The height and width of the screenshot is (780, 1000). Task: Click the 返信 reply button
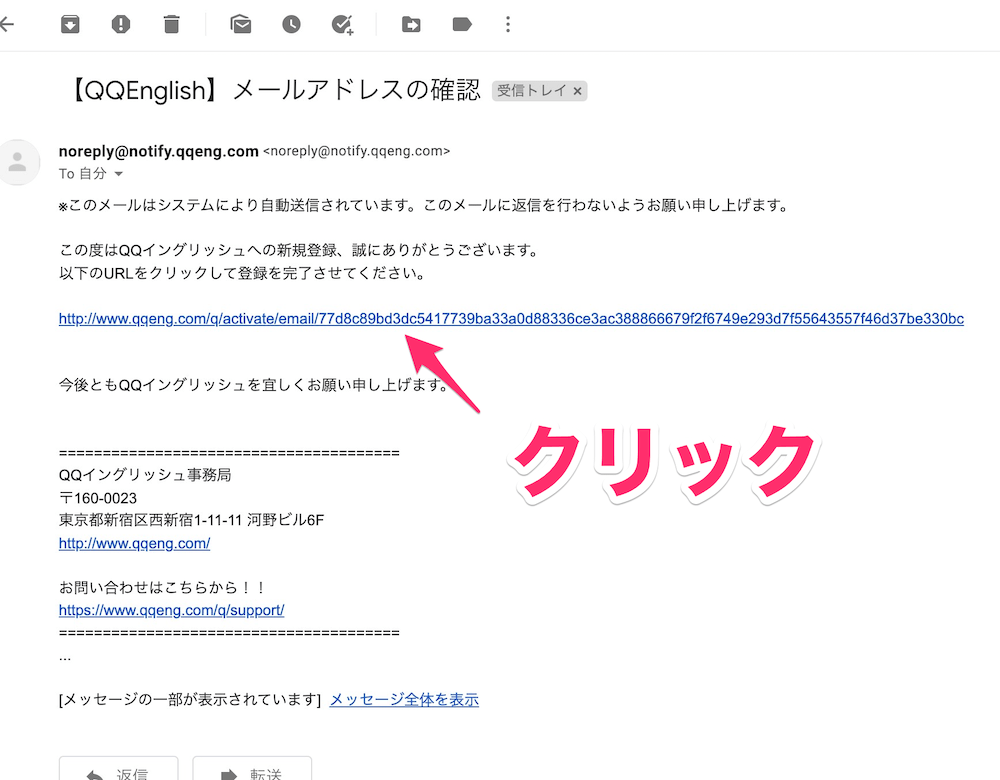[x=119, y=769]
